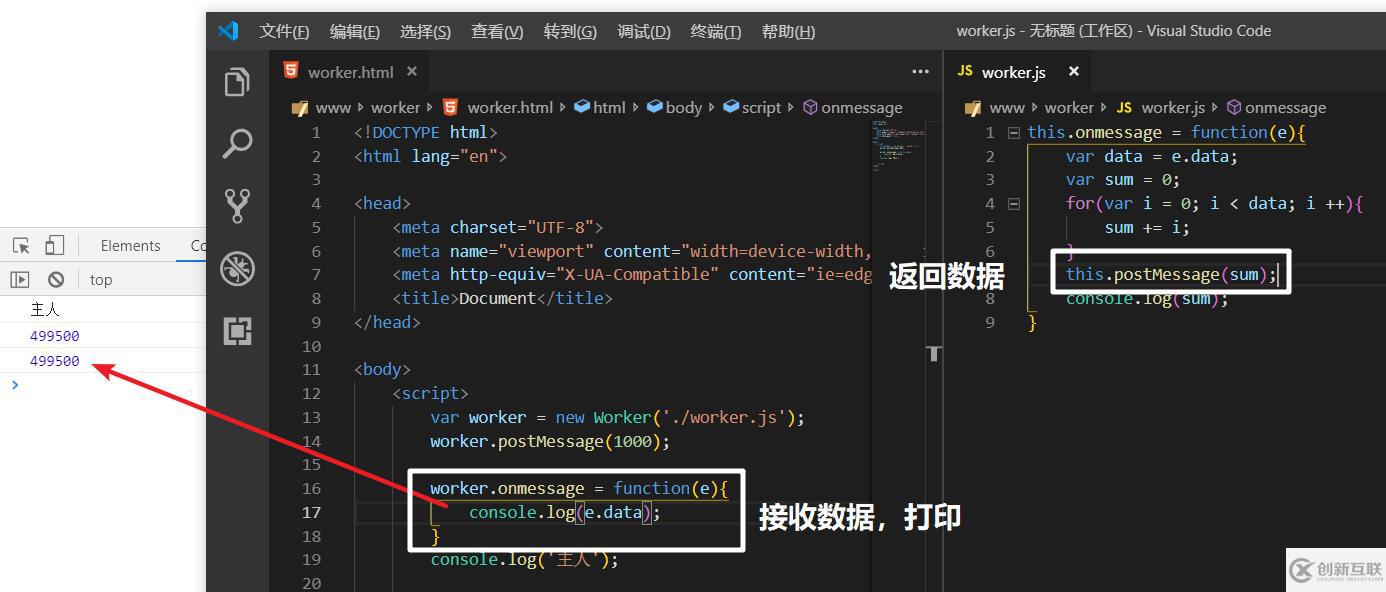The image size is (1386, 592).
Task: Click the minimap of worker.html editor
Action: (897, 145)
